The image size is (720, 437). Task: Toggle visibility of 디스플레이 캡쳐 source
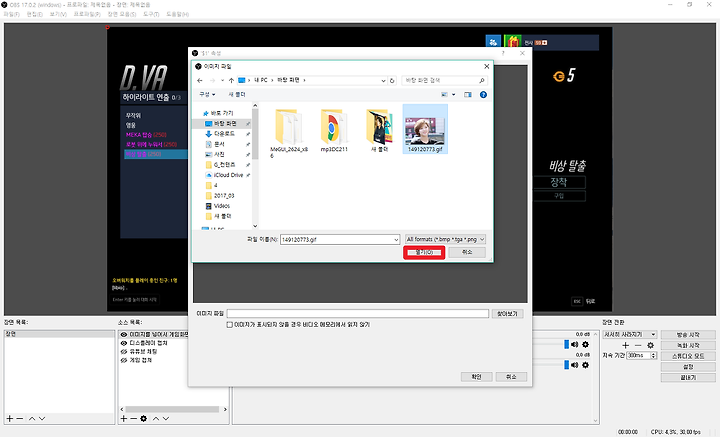pos(124,343)
